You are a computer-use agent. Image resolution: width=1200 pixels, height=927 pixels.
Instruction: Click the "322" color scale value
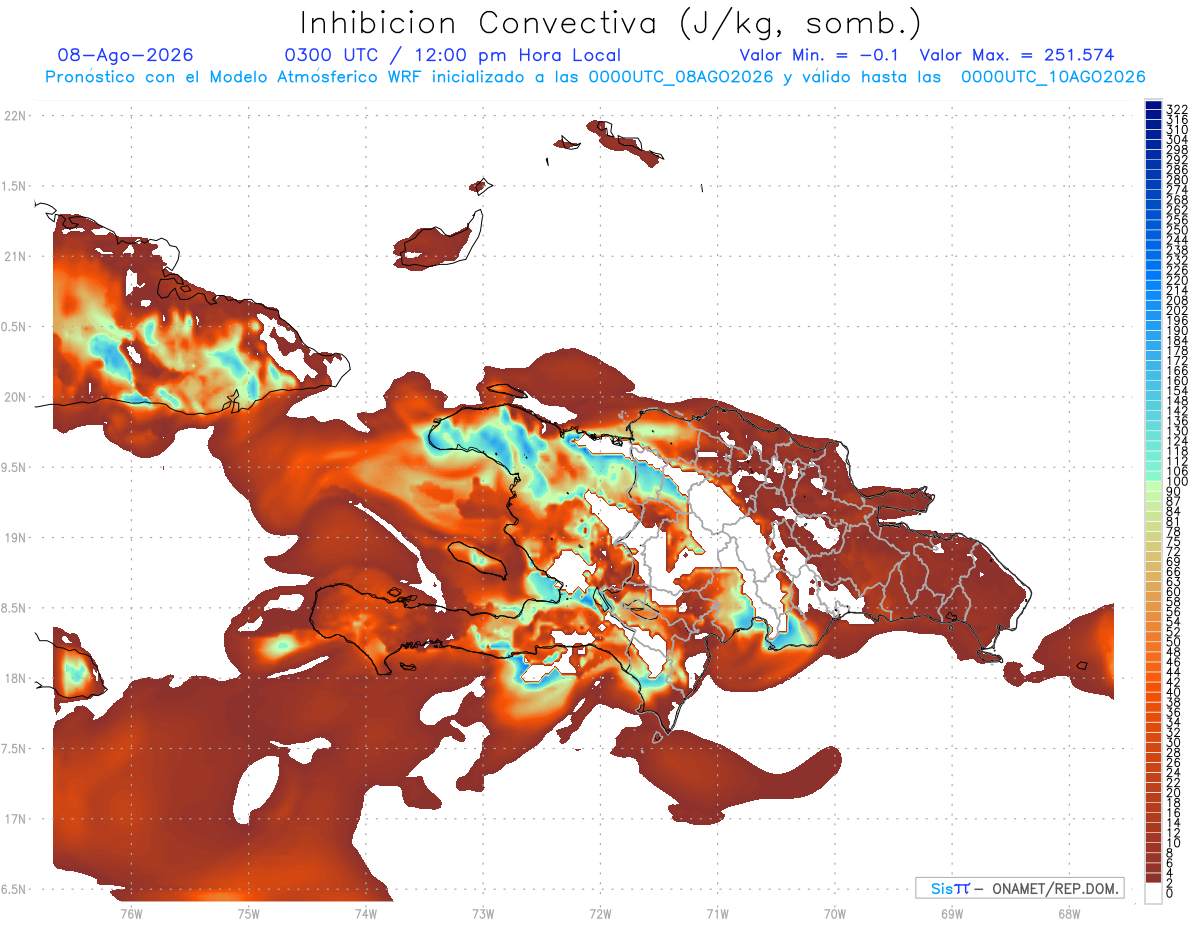point(1176,109)
